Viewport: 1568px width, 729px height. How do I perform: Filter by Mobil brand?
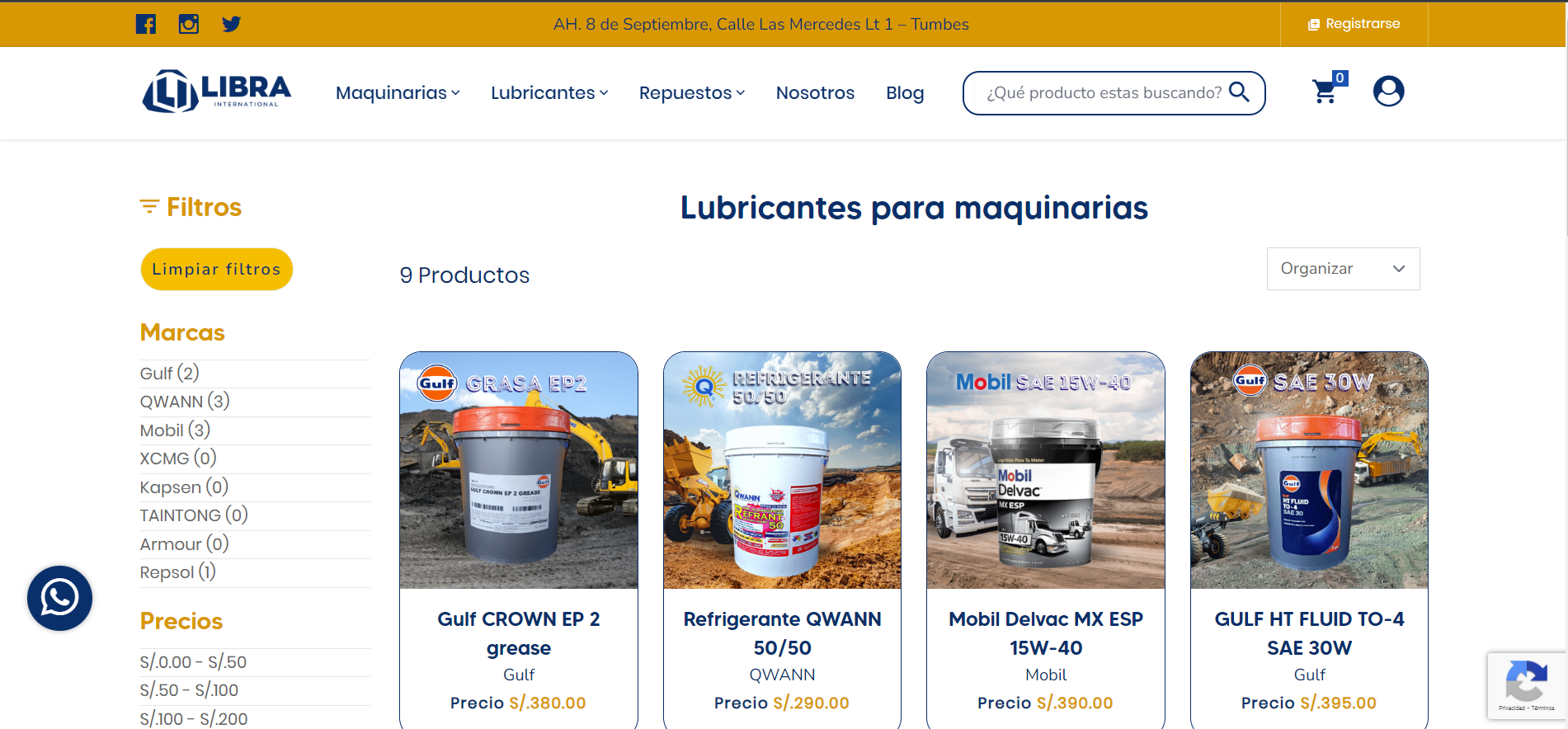175,430
